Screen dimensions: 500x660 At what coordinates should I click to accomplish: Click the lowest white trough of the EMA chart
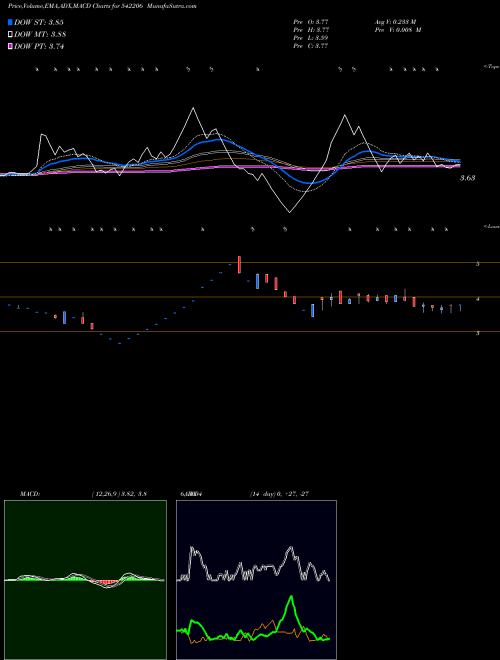point(290,212)
